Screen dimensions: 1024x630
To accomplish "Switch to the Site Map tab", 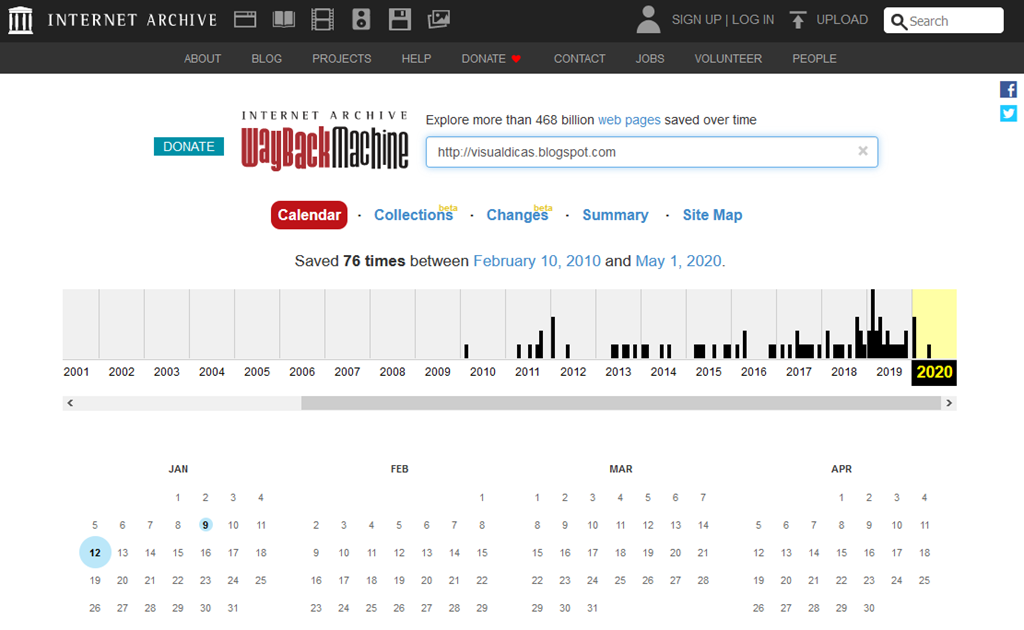I will click(x=712, y=215).
